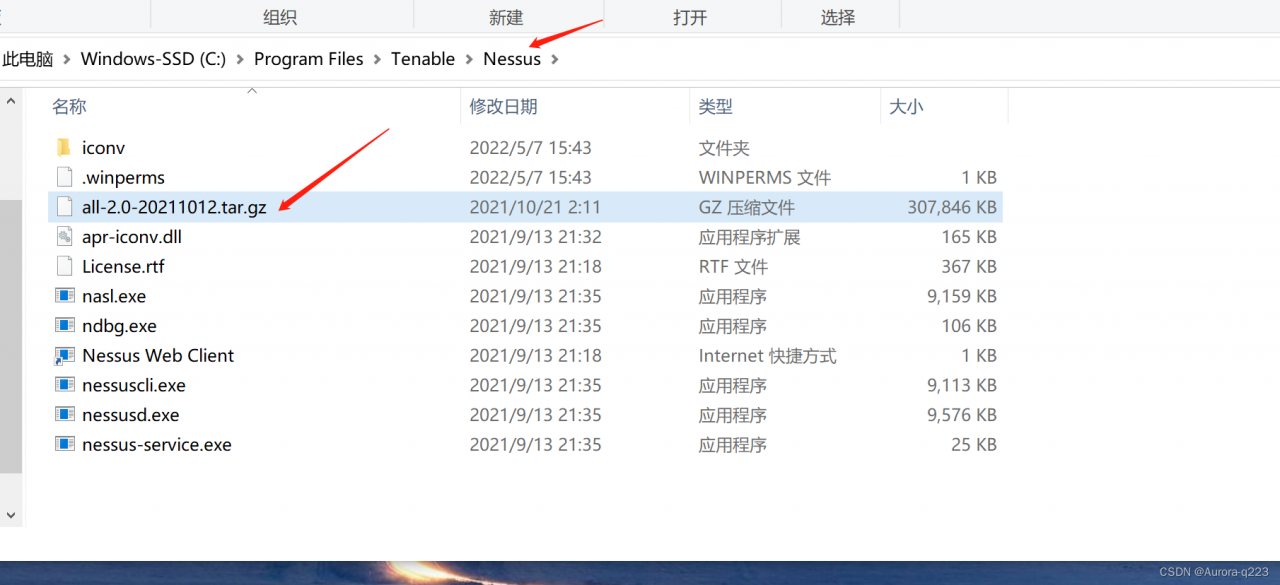Image resolution: width=1280 pixels, height=585 pixels.
Task: Click the date of License.rtf
Action: pyautogui.click(x=536, y=267)
